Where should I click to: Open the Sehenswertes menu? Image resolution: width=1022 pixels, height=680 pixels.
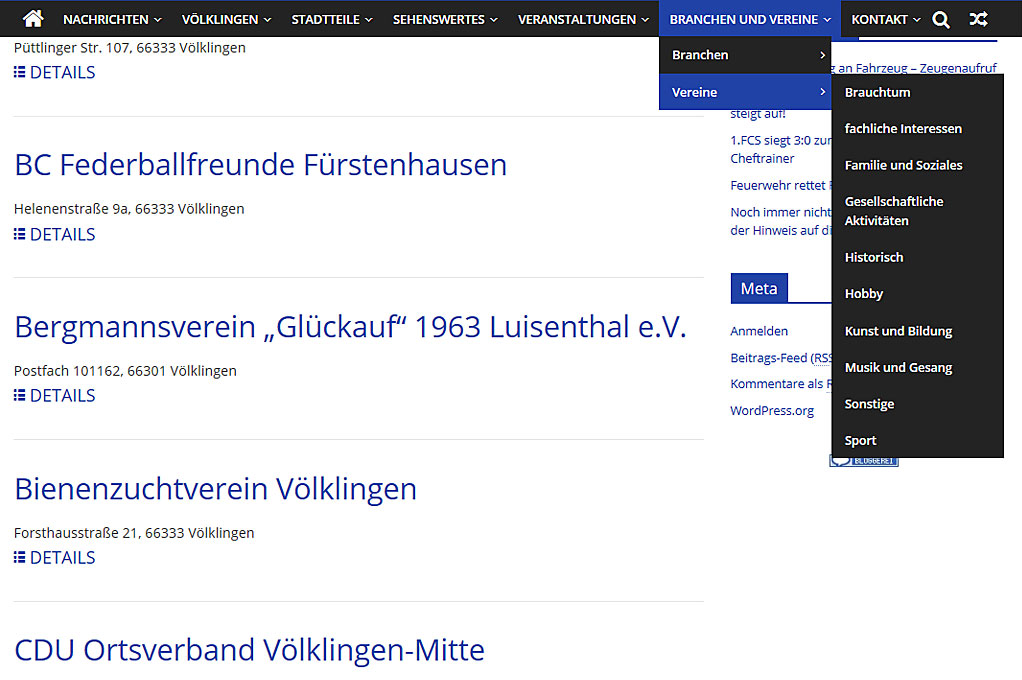click(444, 19)
